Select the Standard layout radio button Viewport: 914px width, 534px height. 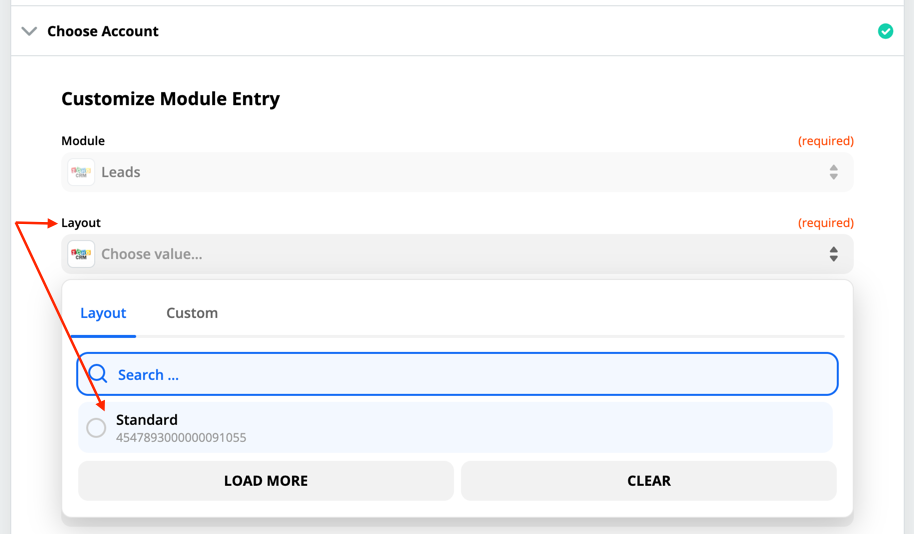pos(96,427)
